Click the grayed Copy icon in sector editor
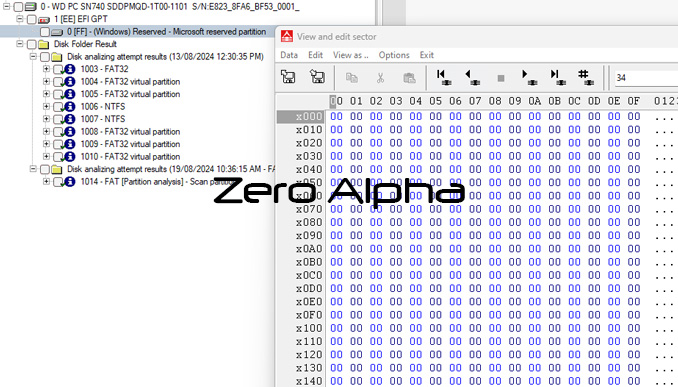678x387 pixels. 352,78
